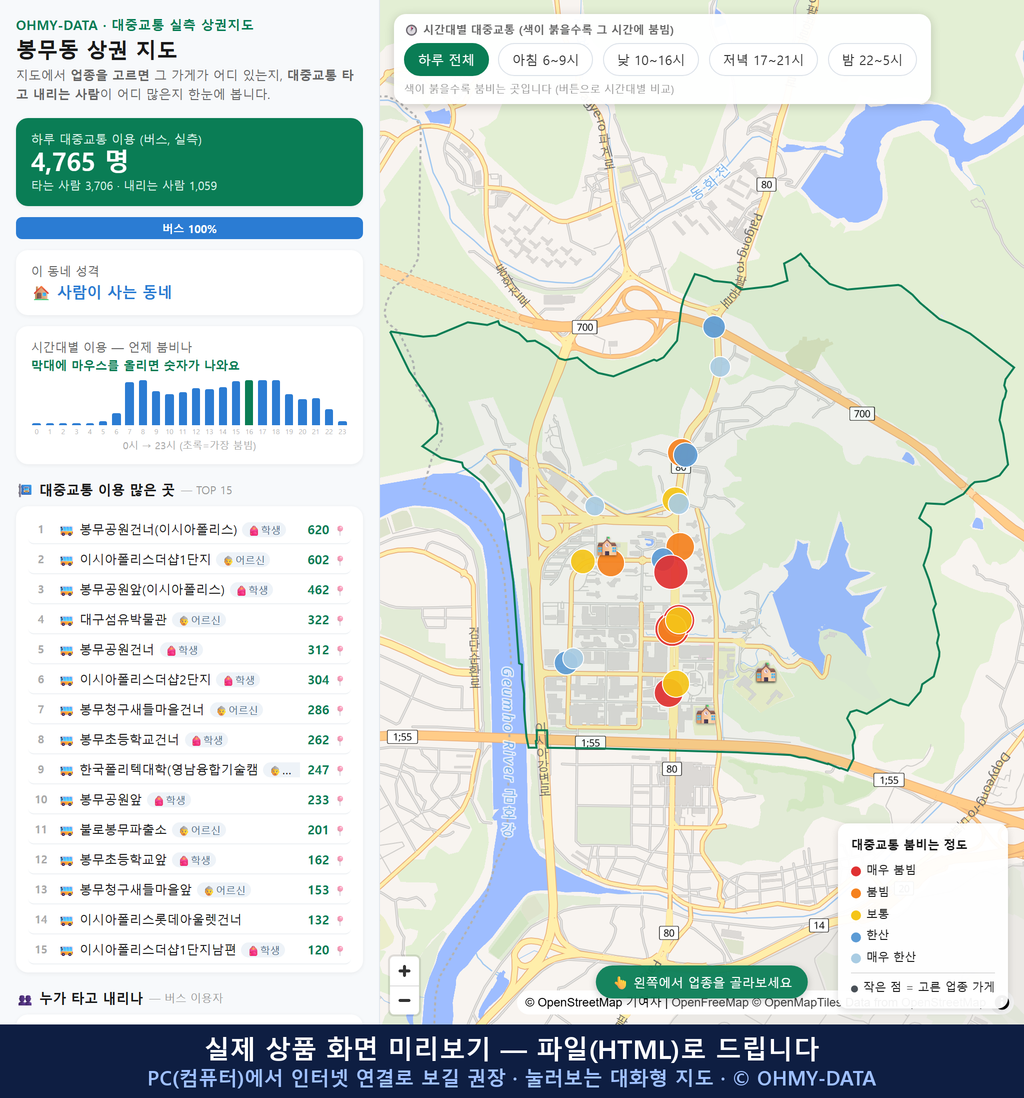Image resolution: width=1024 pixels, height=1098 pixels.
Task: Click the pin icon for 봉무초등학교앞
Action: [340, 860]
